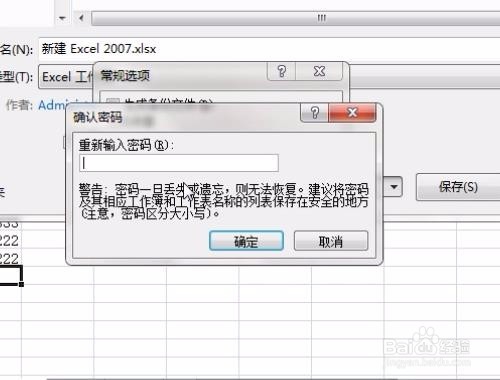
Task: Open help in the 常规选项 dialog
Action: tap(281, 71)
